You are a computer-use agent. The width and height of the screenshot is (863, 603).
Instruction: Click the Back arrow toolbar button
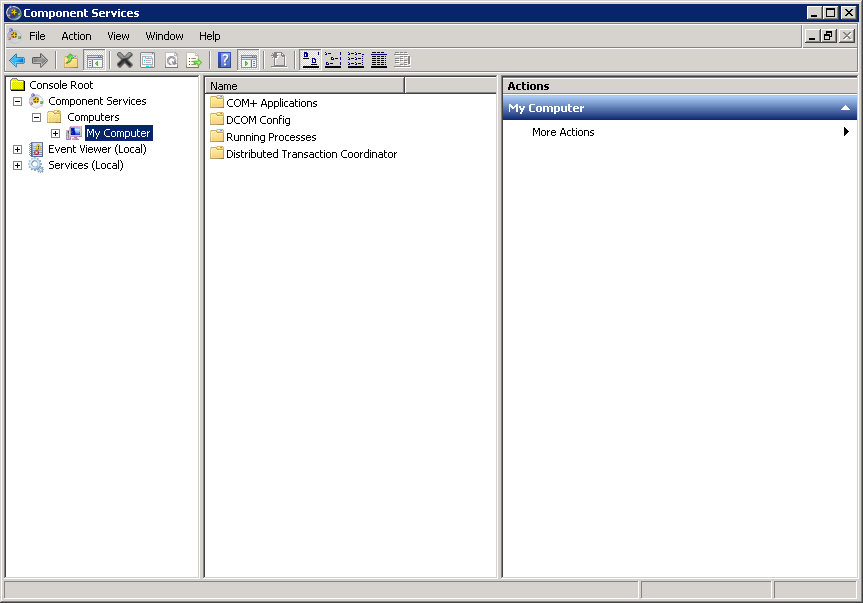[17, 60]
